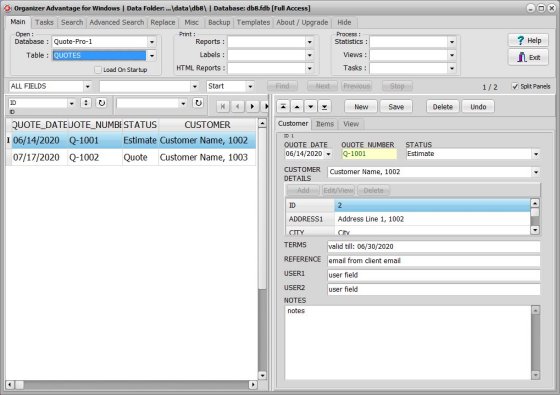Go to first record in grid navigation

(223, 106)
